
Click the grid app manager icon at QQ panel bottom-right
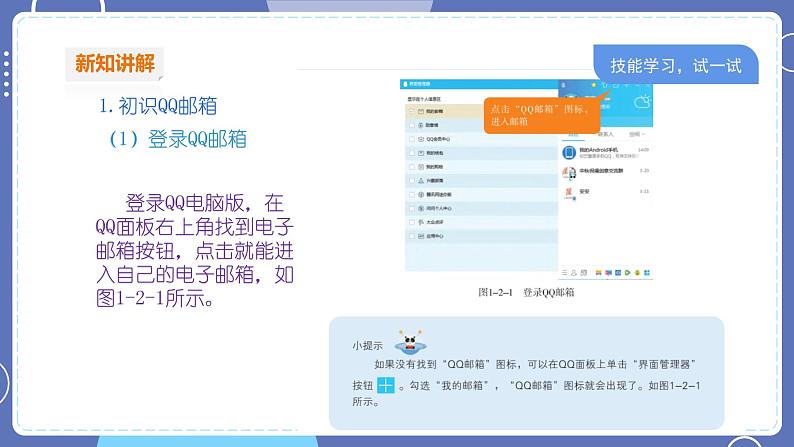coord(649,272)
